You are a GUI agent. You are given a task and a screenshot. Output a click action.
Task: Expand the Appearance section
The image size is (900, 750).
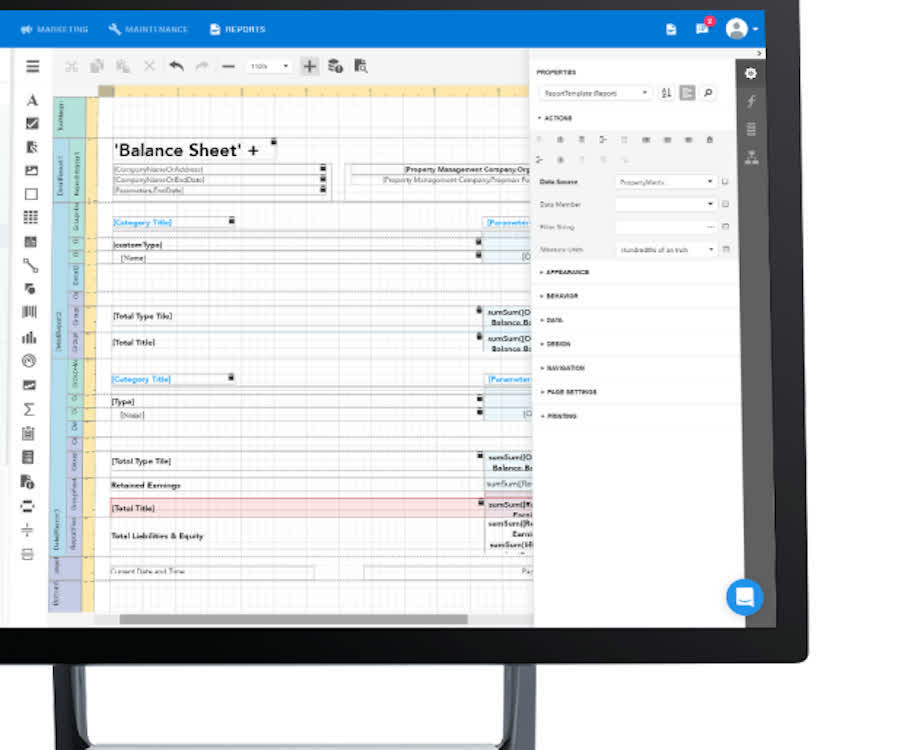click(x=565, y=272)
